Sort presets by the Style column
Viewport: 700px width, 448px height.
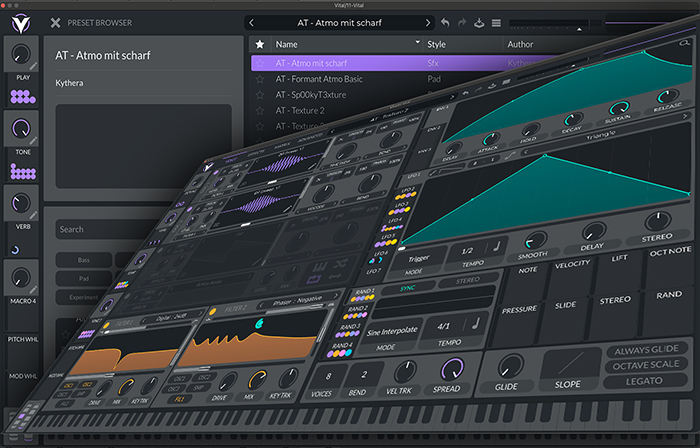(x=437, y=44)
